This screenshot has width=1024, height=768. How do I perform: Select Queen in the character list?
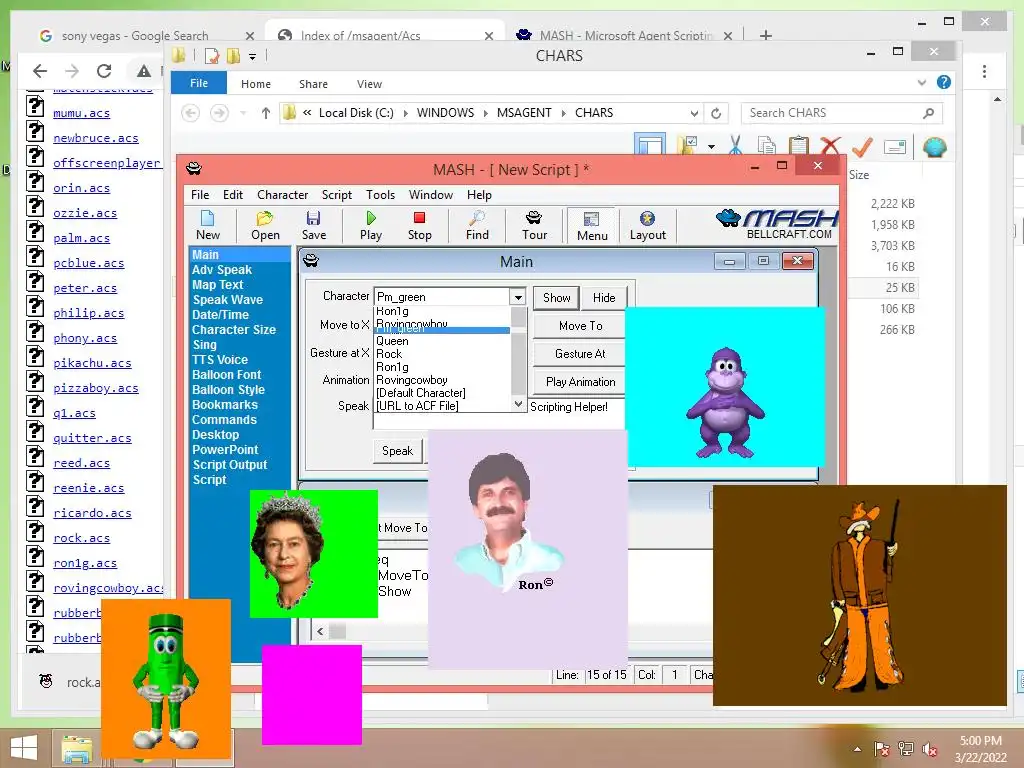[392, 341]
